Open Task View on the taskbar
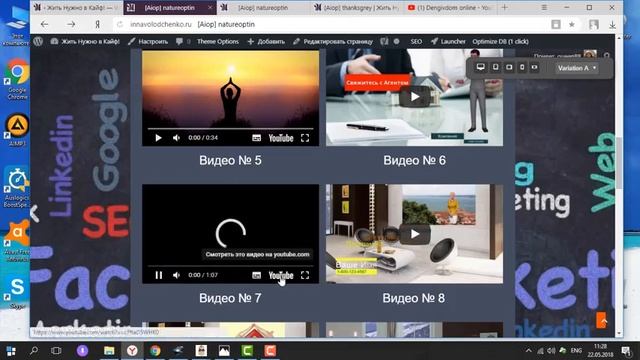640x360 pixels. [x=56, y=351]
